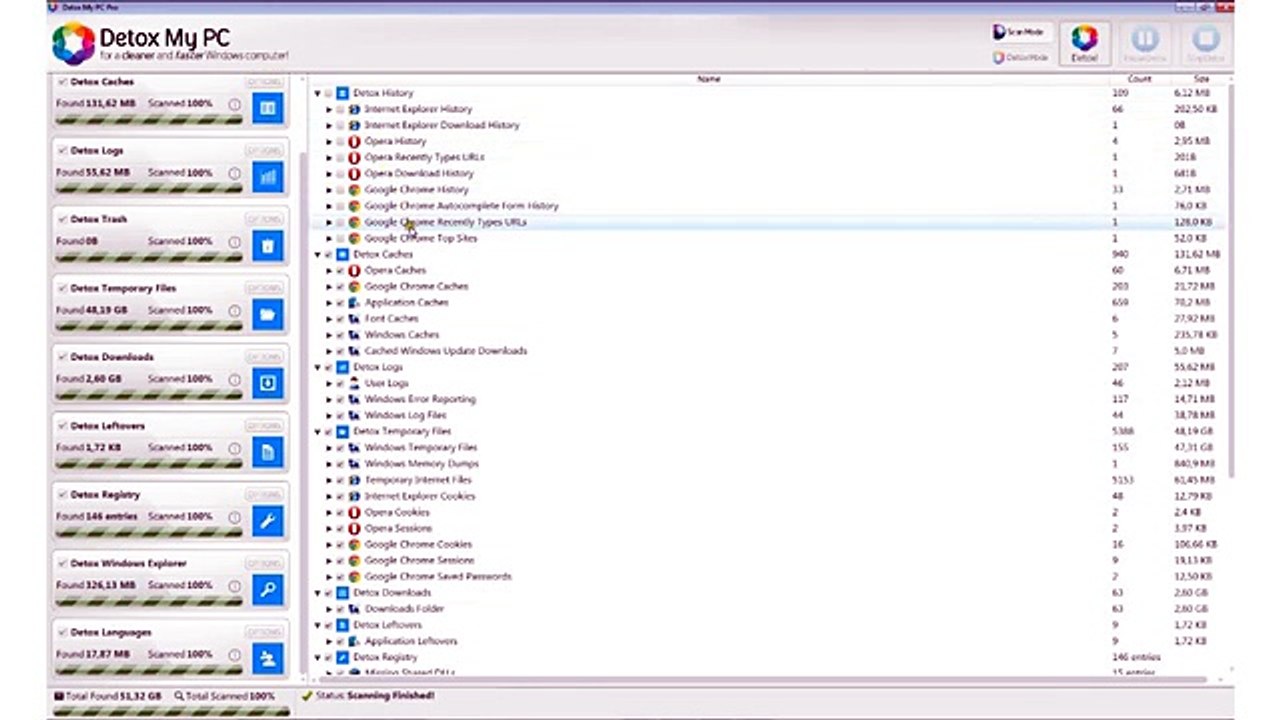Open info icon in Detox Temporary Files card
1280x720 pixels.
point(234,311)
